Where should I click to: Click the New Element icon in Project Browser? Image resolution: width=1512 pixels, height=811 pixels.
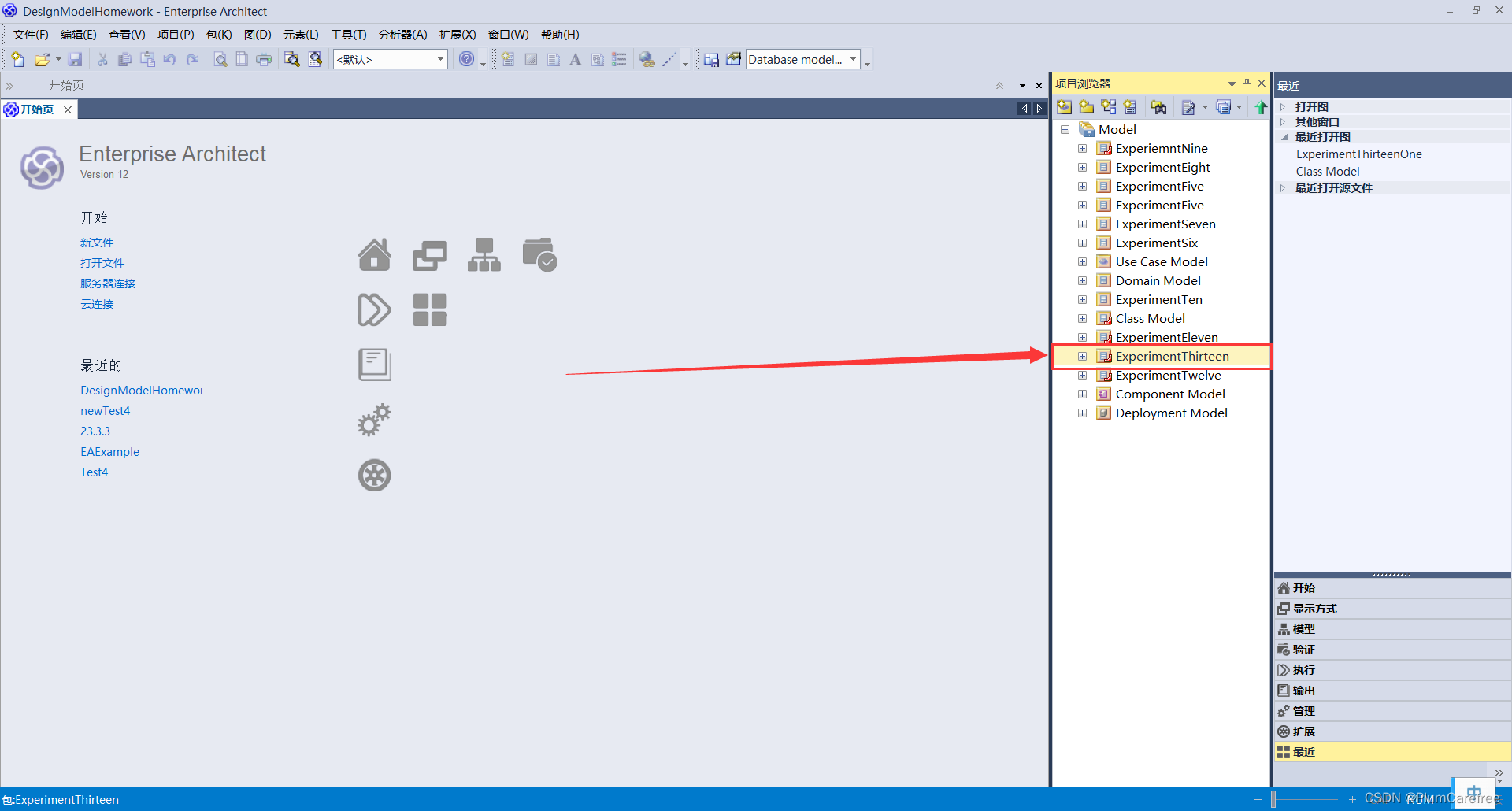point(1131,107)
